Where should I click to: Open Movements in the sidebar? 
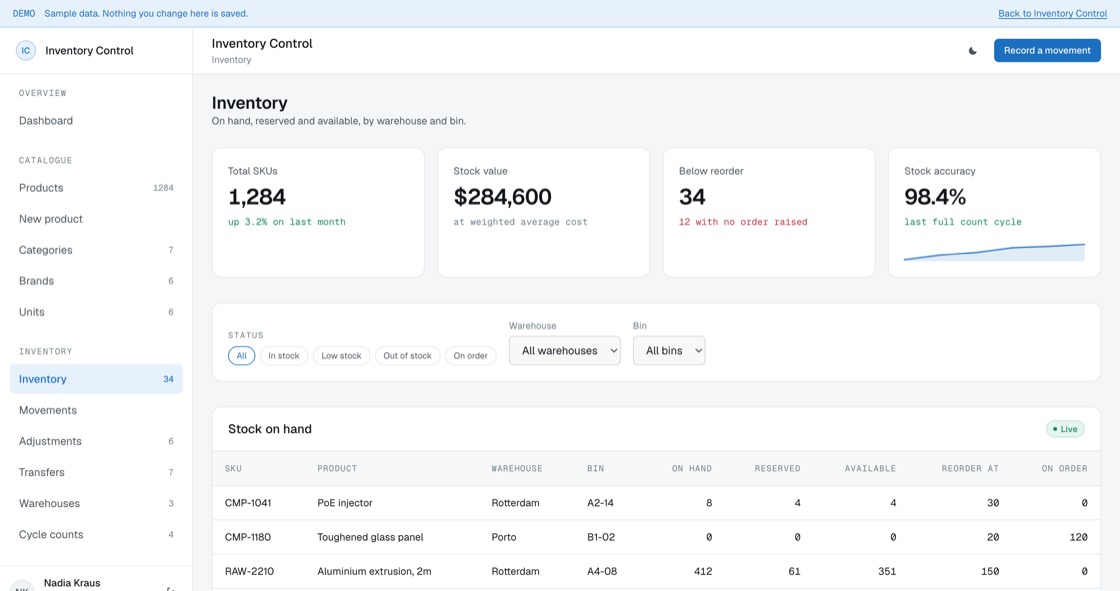tap(96, 410)
